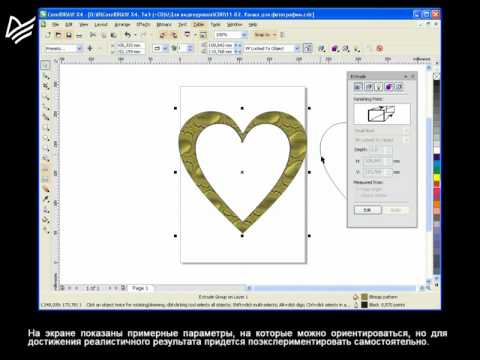Image resolution: width=480 pixels, height=360 pixels.
Task: Select the Ellipse tool in the toolbox
Action: coord(45,138)
